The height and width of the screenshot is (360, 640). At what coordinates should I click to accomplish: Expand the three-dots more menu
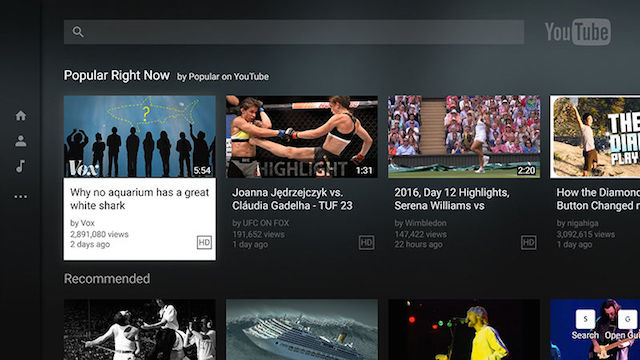[x=21, y=197]
